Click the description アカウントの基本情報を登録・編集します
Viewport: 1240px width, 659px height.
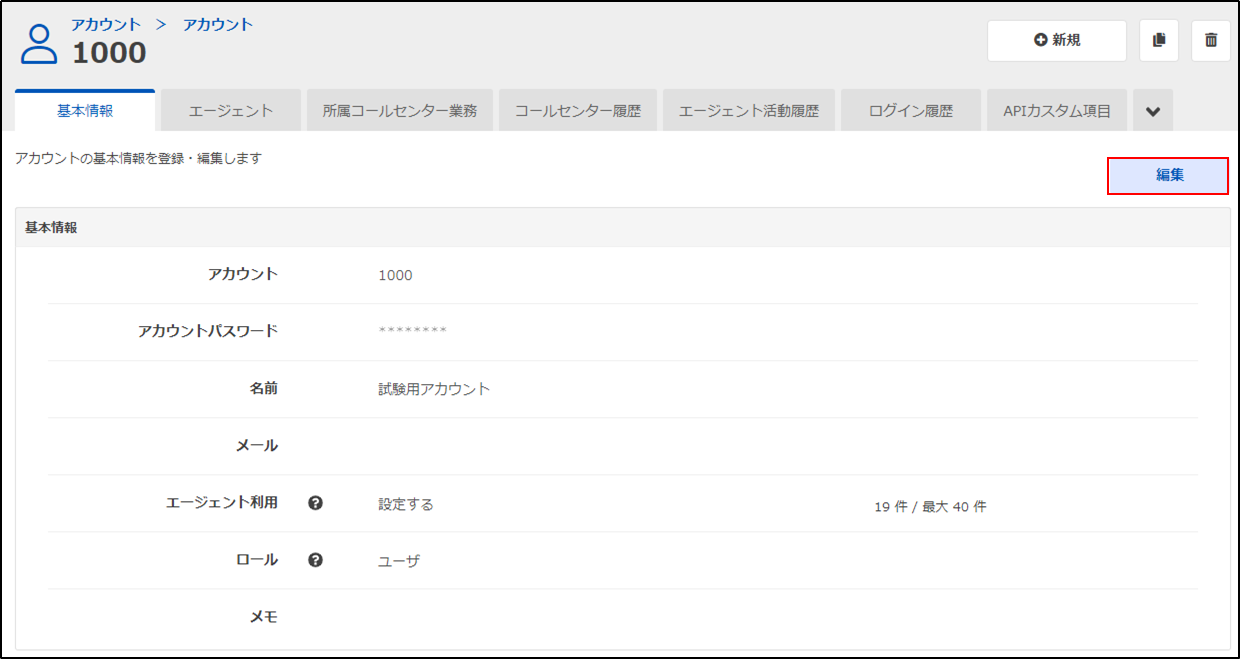click(x=139, y=158)
